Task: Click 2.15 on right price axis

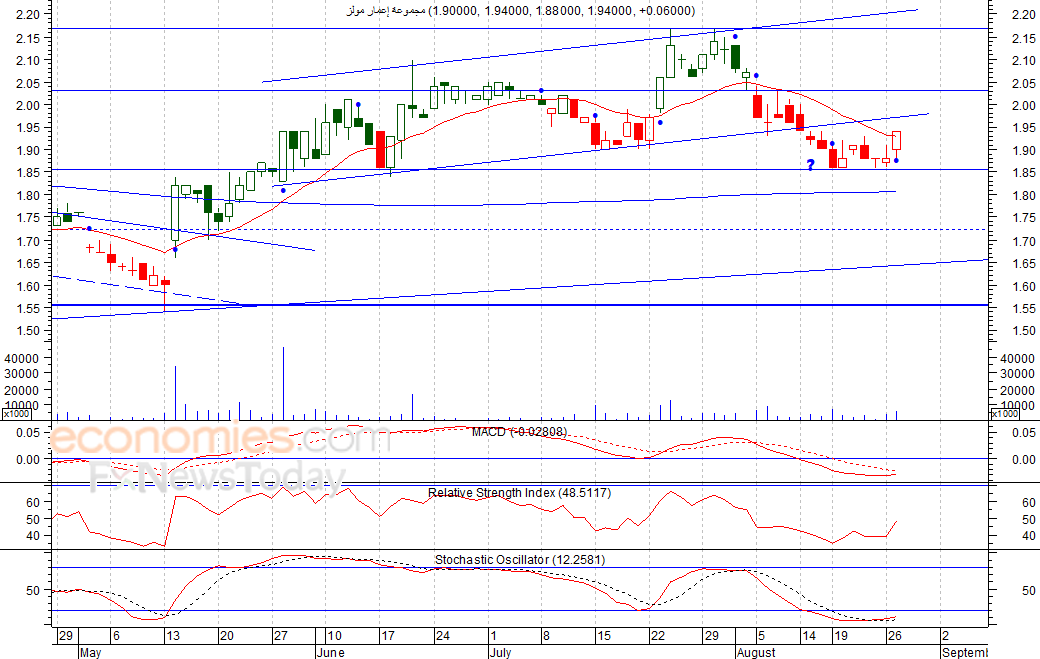Action: tap(1023, 38)
